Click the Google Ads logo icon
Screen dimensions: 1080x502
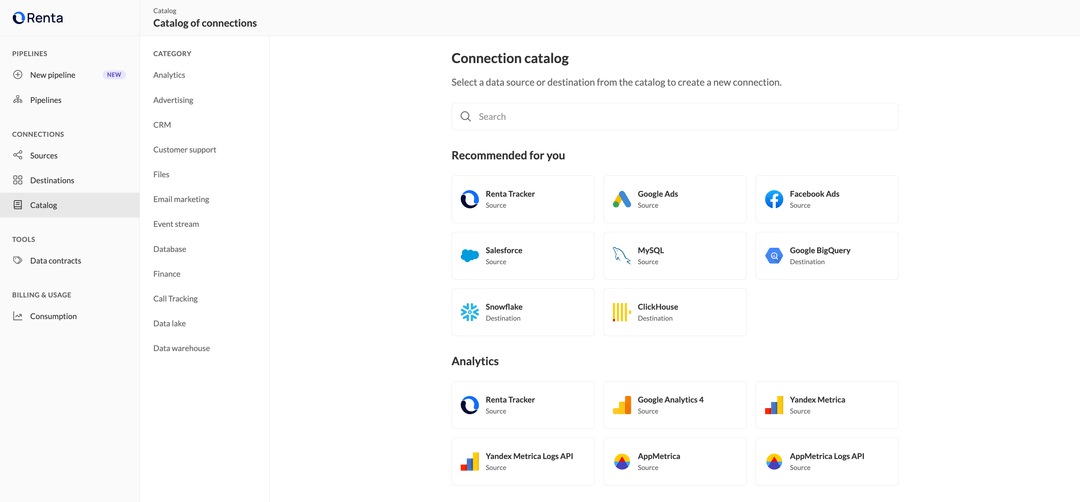622,199
